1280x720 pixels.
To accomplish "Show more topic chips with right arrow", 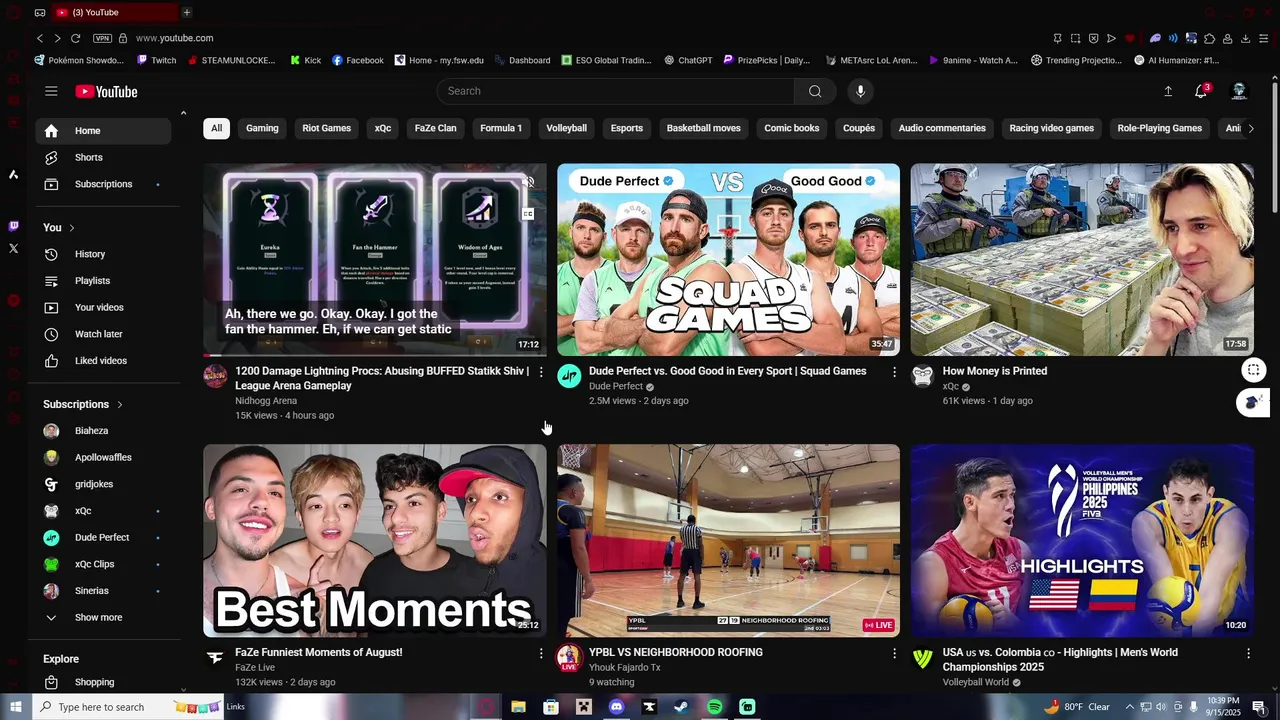I will pos(1250,128).
